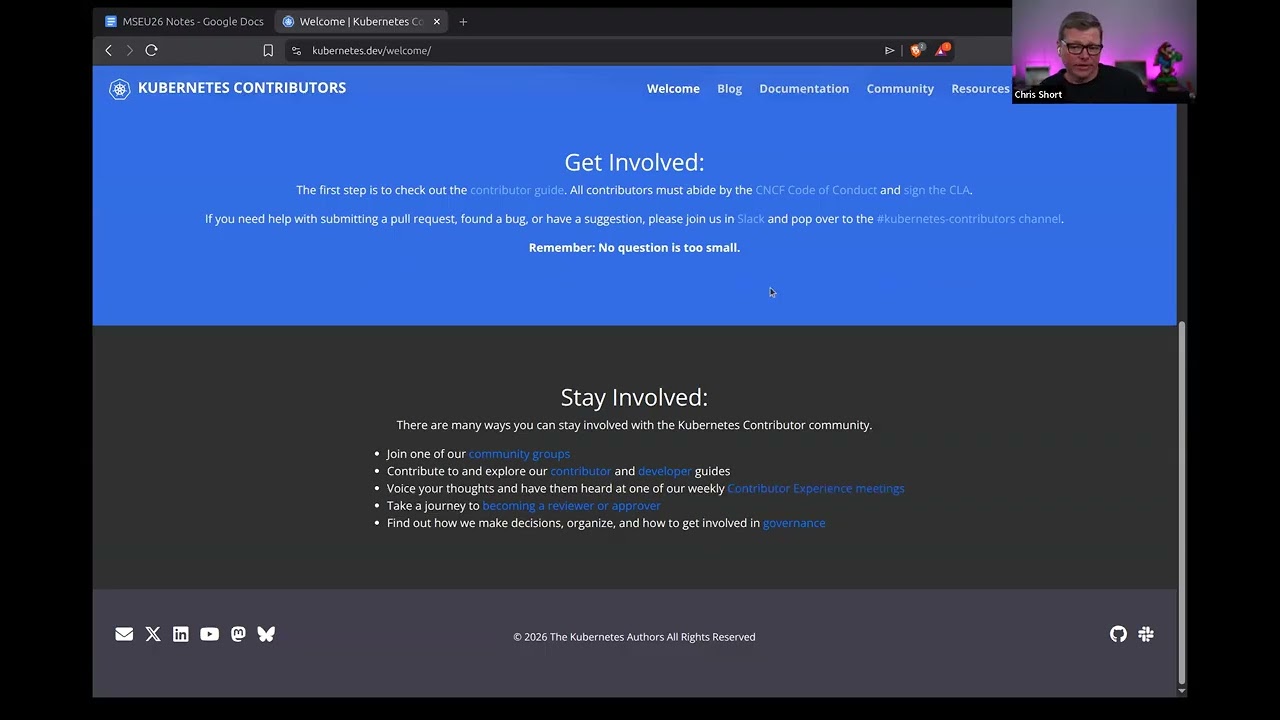
Task: Open the governance link
Action: [794, 523]
